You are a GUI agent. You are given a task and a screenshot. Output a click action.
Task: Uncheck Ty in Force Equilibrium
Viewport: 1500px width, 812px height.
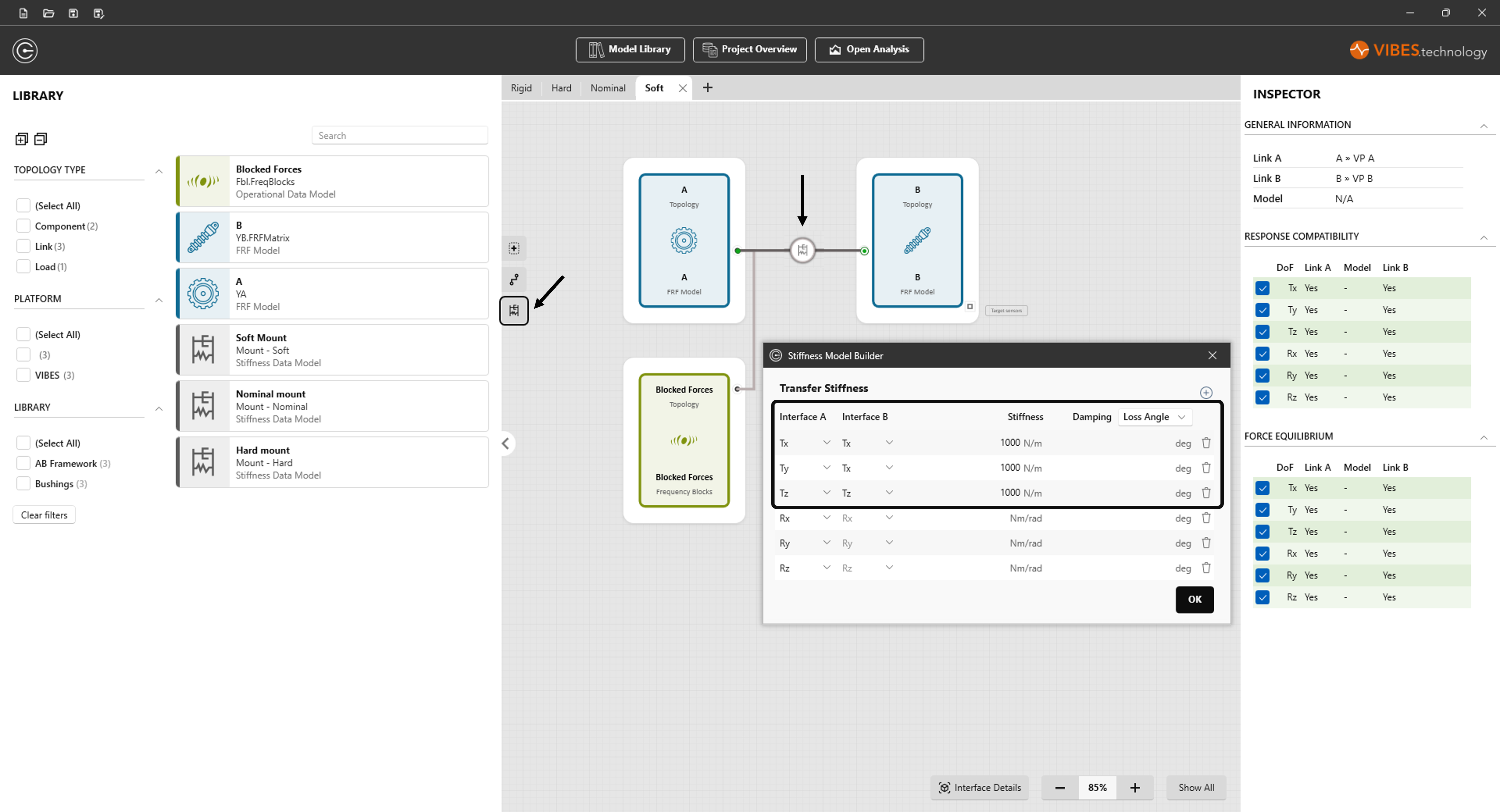(x=1262, y=510)
